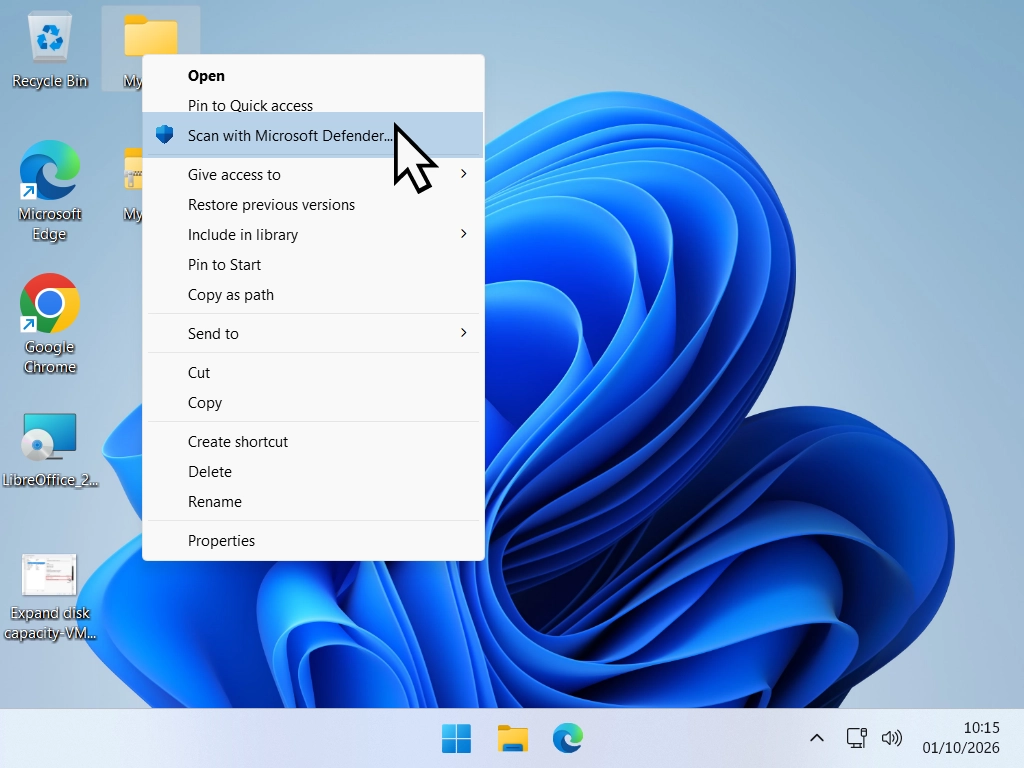Screen dimensions: 1024x768
Task: Show hidden icons in system tray
Action: (816, 739)
